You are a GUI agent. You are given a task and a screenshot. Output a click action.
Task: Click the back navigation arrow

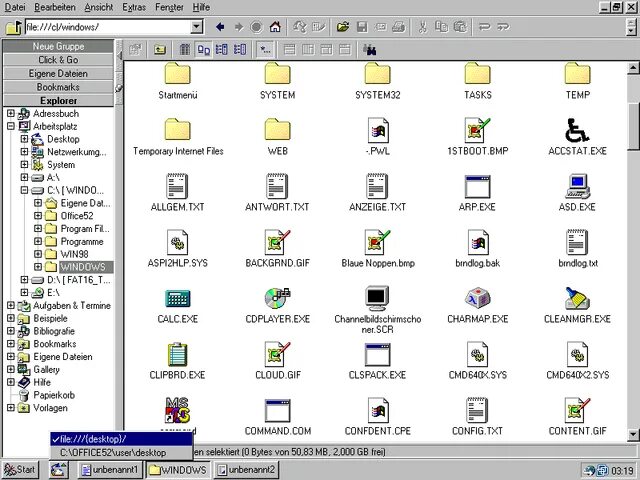pos(220,27)
